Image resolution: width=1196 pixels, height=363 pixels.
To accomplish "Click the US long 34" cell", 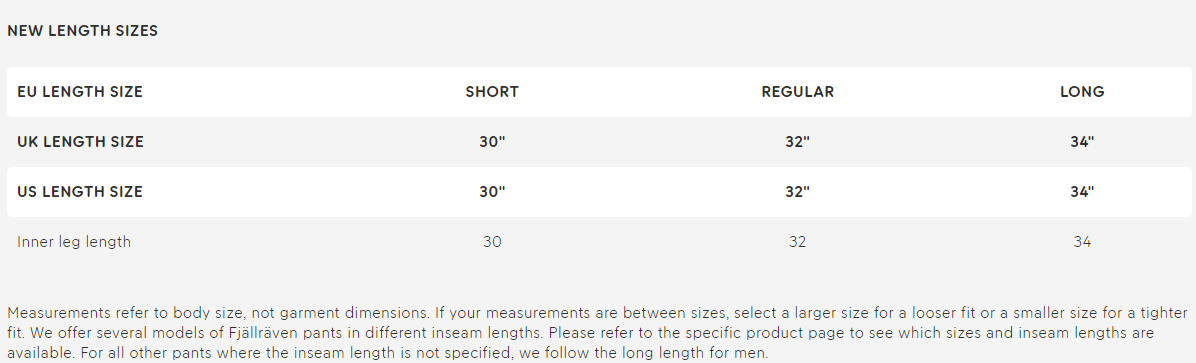I will pos(1082,191).
